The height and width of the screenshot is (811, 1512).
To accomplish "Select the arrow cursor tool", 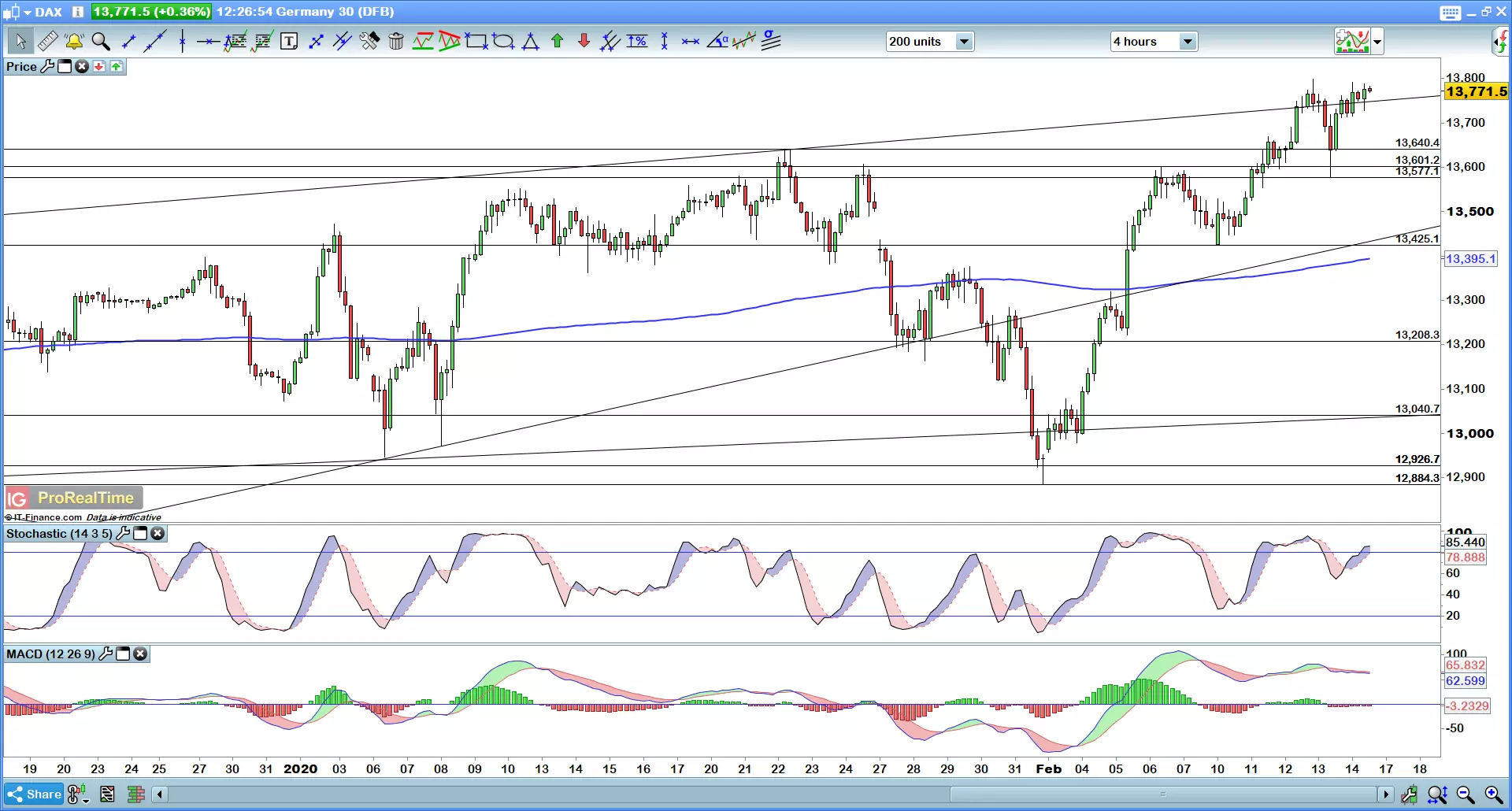I will (20, 41).
